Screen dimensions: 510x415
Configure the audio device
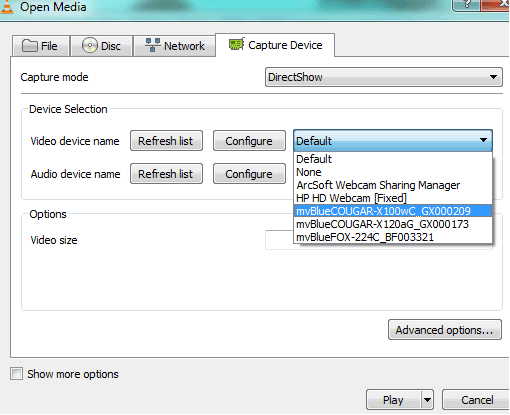(249, 174)
